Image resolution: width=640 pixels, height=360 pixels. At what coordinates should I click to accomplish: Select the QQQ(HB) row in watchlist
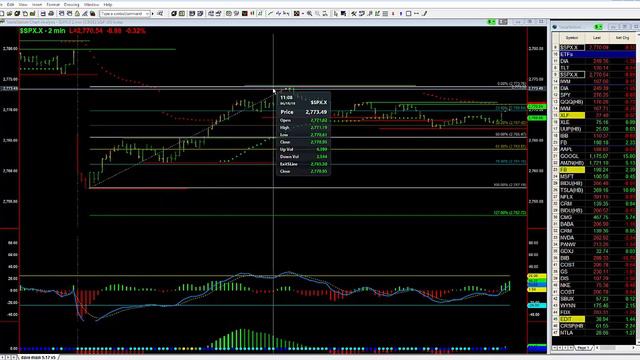pyautogui.click(x=595, y=102)
